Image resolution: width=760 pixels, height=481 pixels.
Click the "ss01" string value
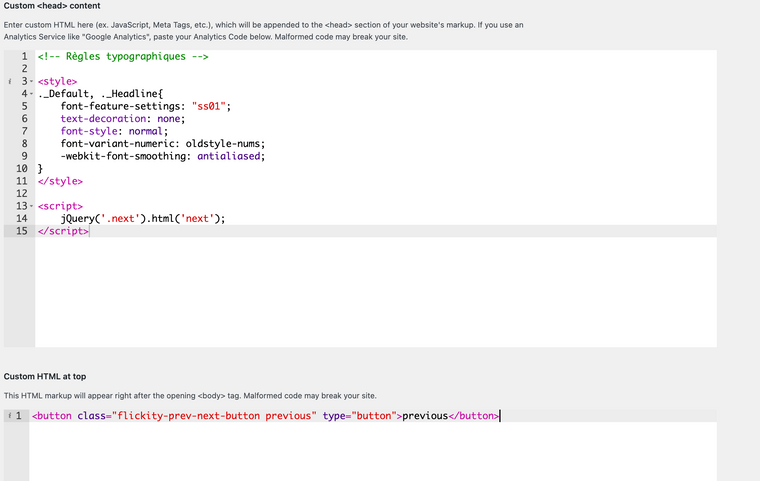point(210,106)
